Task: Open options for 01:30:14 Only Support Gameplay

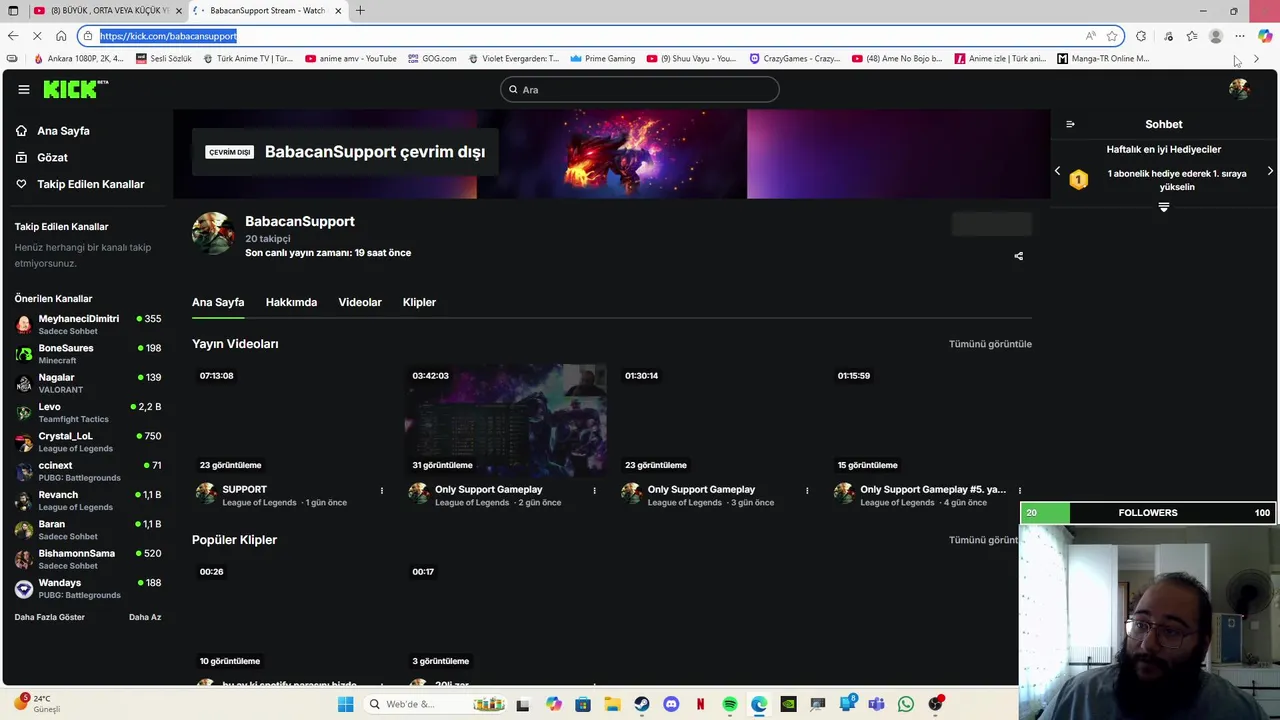Action: pyautogui.click(x=807, y=490)
